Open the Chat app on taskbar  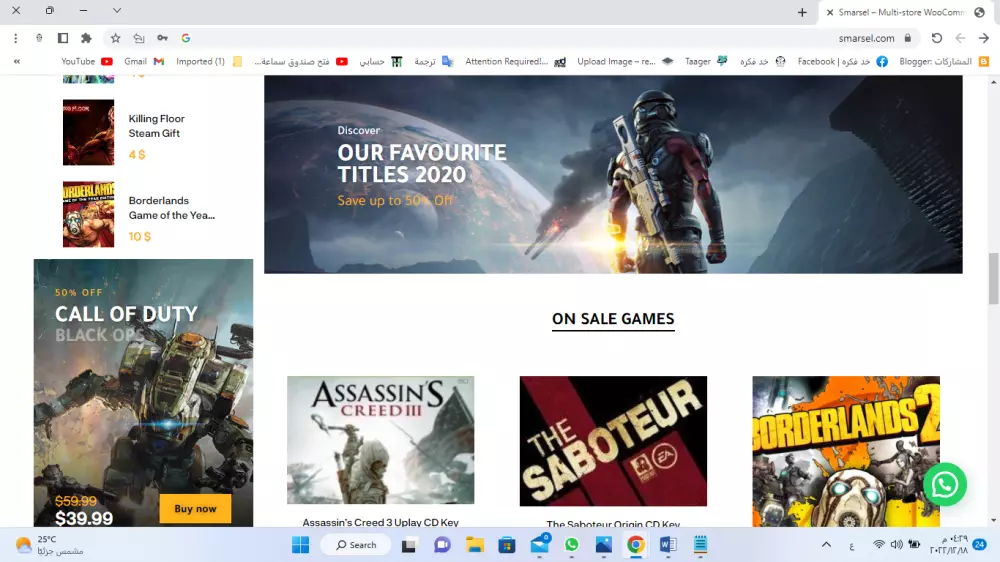pos(442,545)
